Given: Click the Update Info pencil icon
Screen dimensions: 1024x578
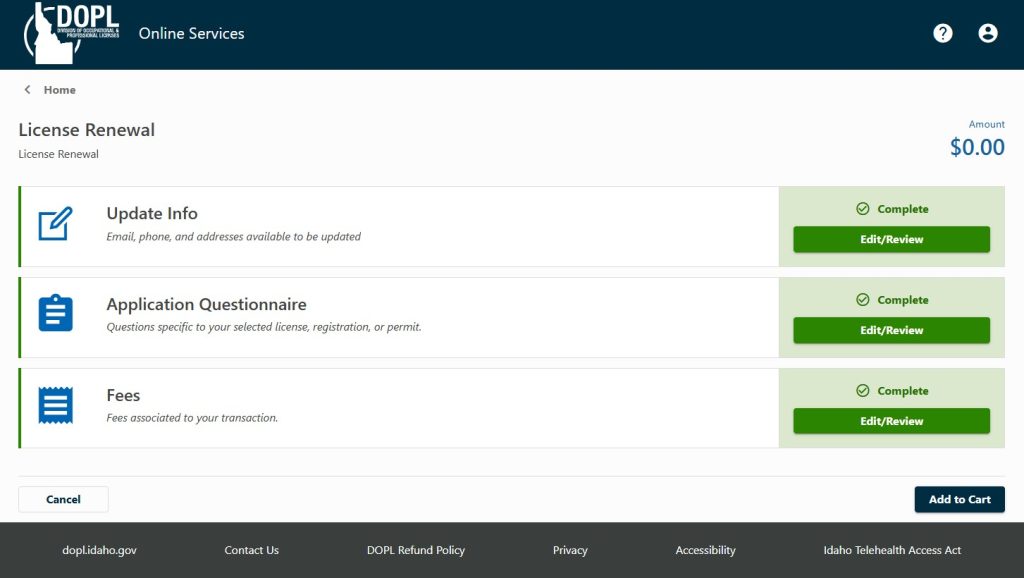Looking at the screenshot, I should pyautogui.click(x=56, y=223).
